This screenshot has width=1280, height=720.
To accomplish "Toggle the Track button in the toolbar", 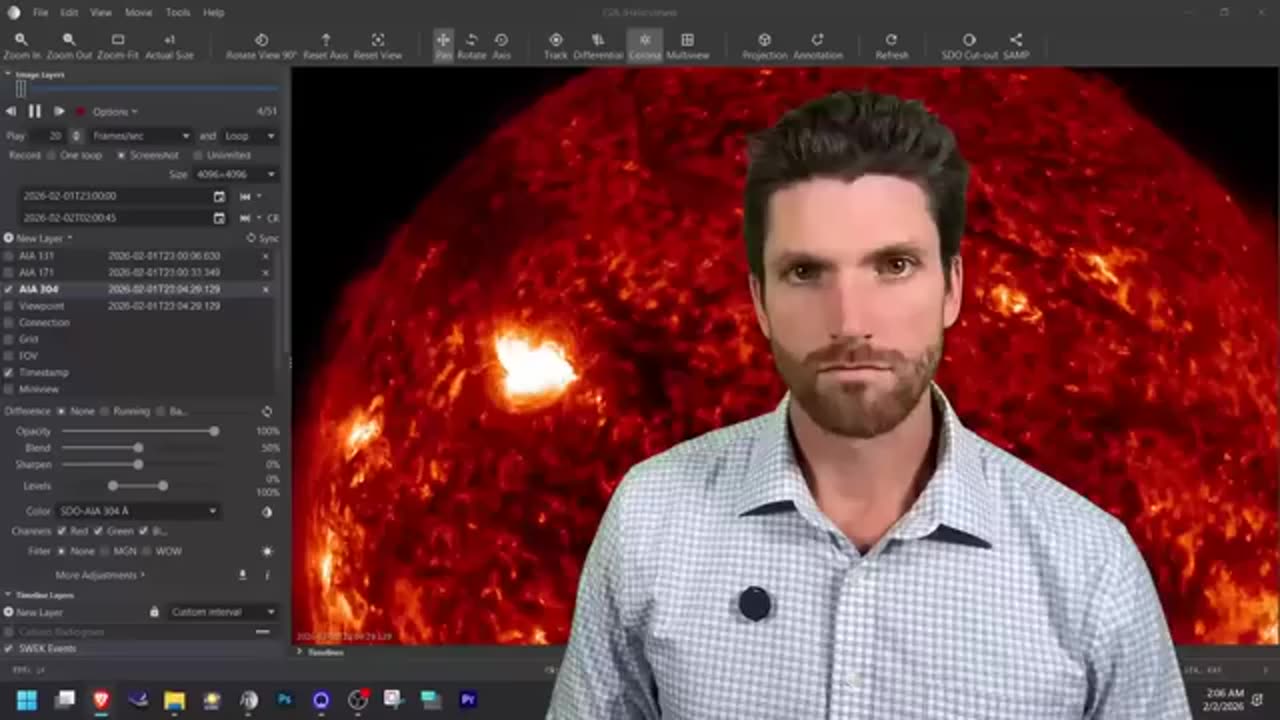I will pos(555,46).
